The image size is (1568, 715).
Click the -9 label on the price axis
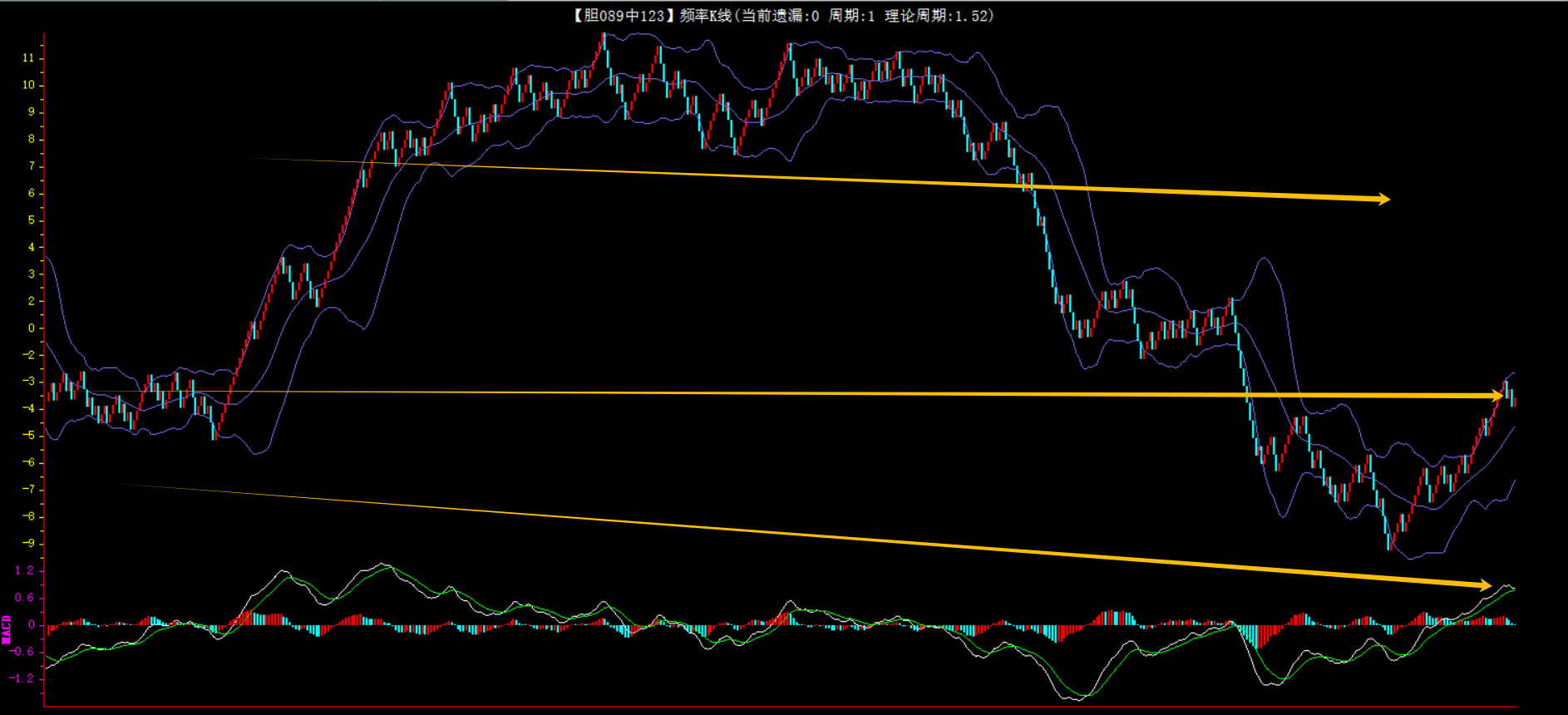pyautogui.click(x=28, y=544)
